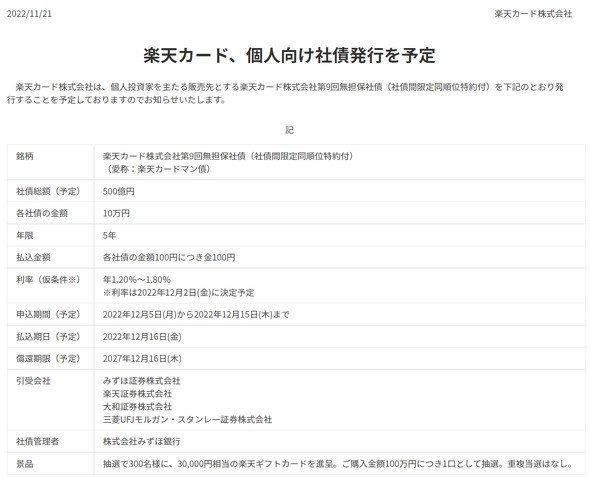Click the 愛称:楽天カードマン債 text
This screenshot has height=478, width=590.
(157, 169)
